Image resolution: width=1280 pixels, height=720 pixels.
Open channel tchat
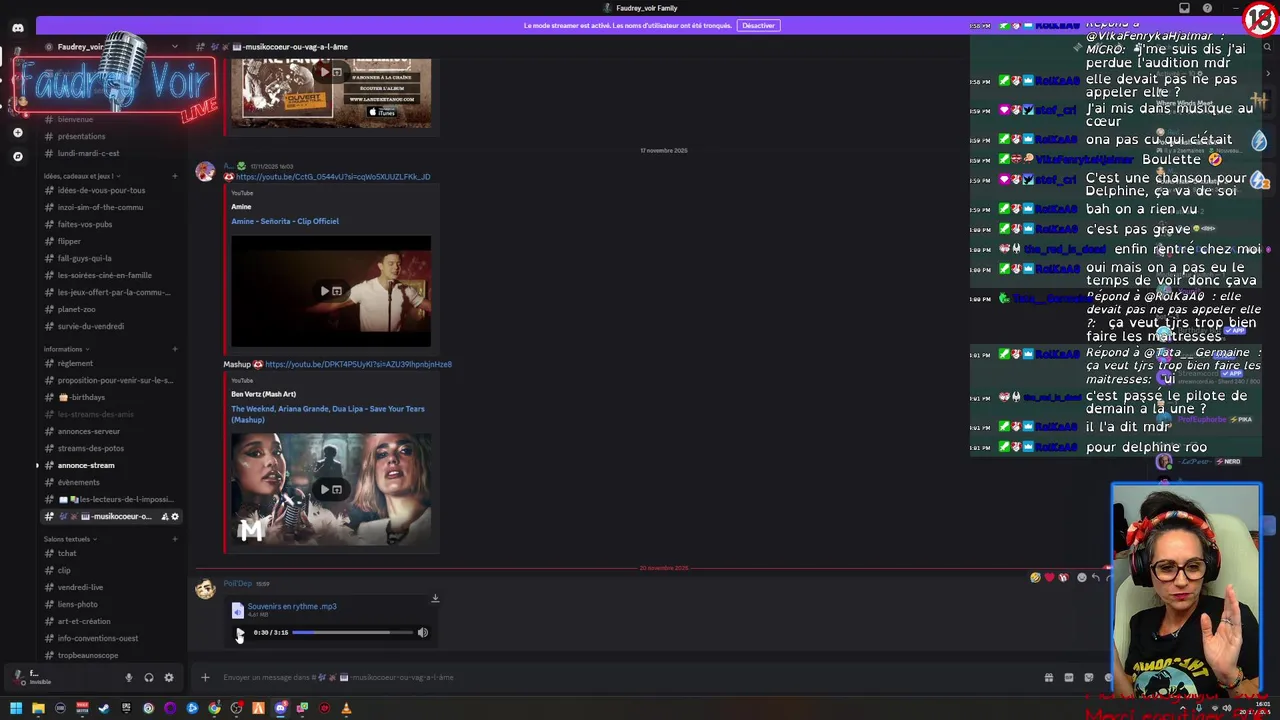point(67,553)
